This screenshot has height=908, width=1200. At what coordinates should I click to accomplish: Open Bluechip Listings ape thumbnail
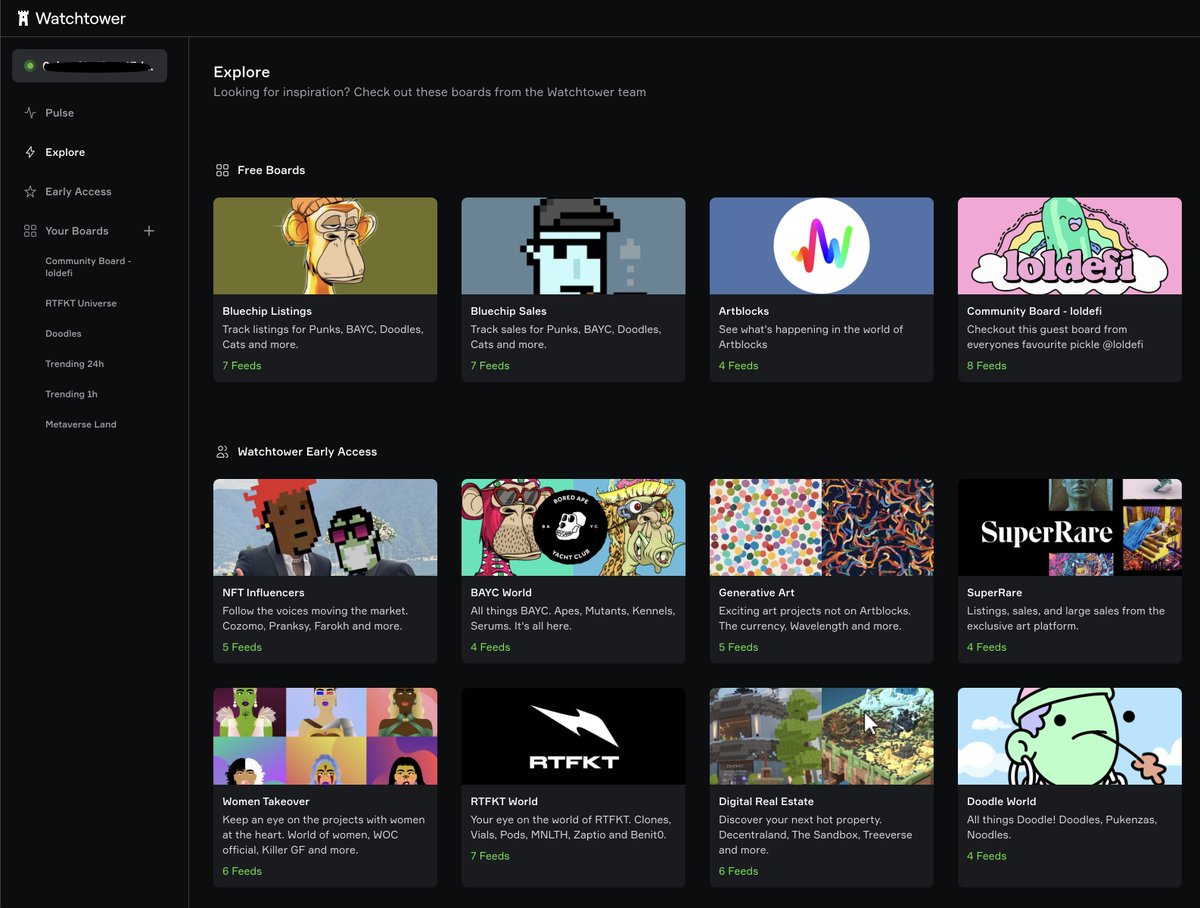coord(325,246)
